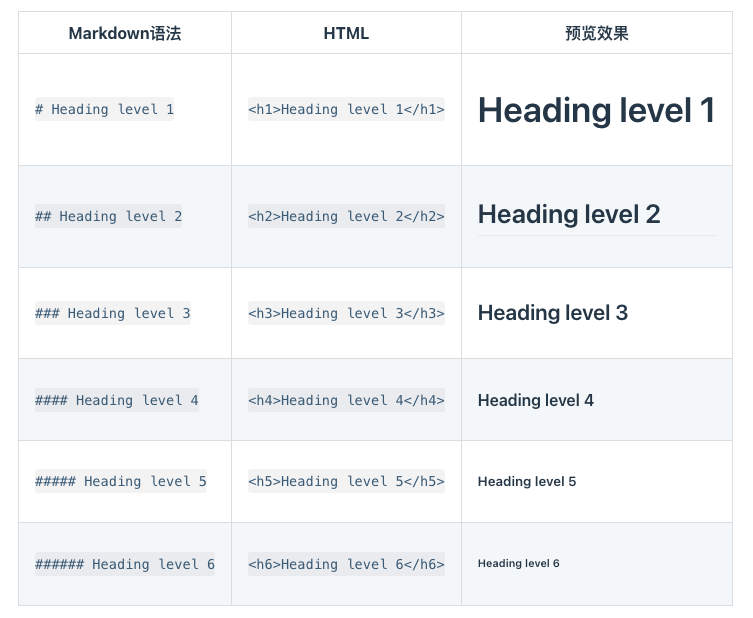Click the rendered Heading level 4 preview
Viewport: 753px width, 618px height.
coord(535,400)
